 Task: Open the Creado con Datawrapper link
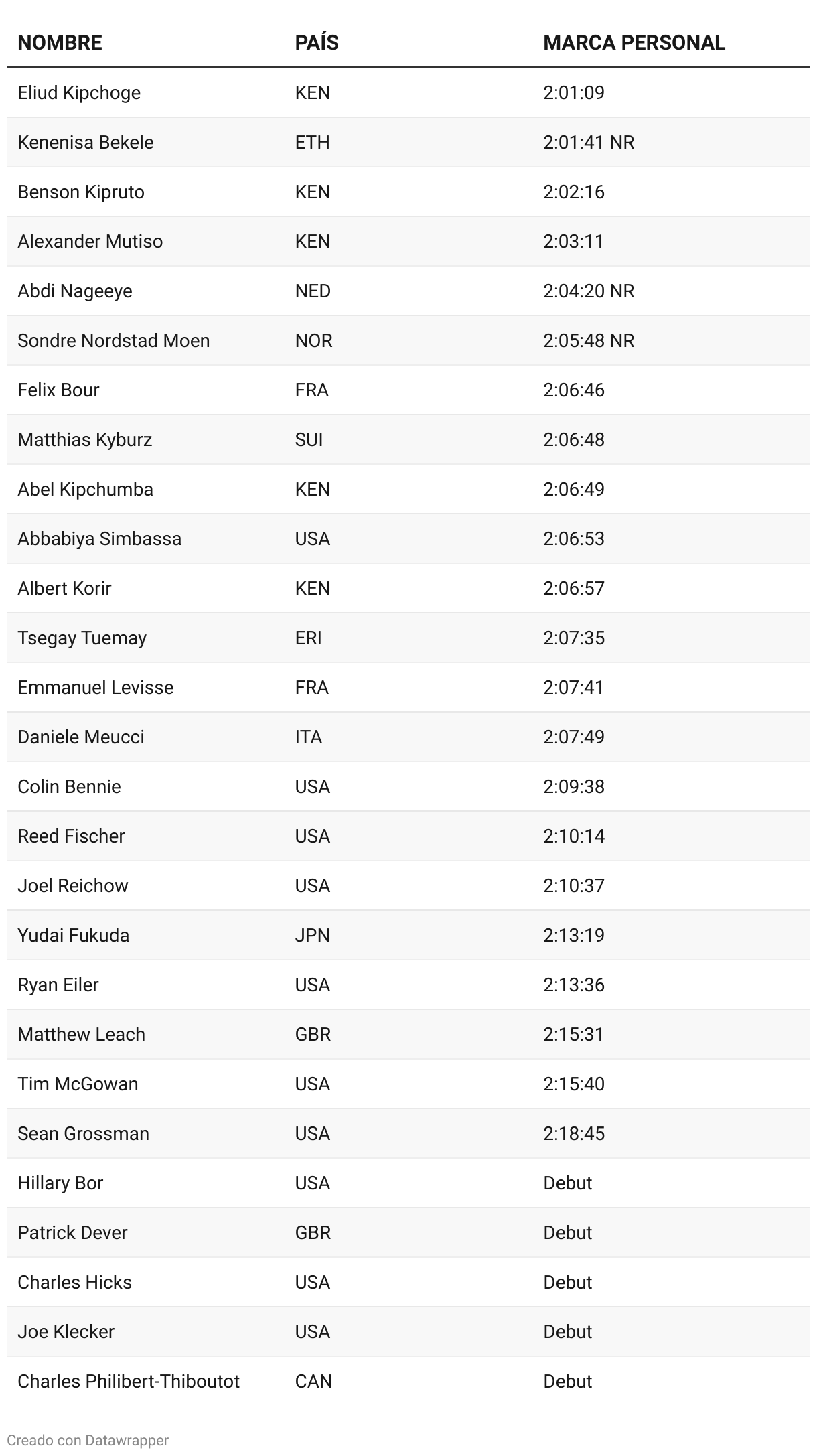tap(88, 1440)
